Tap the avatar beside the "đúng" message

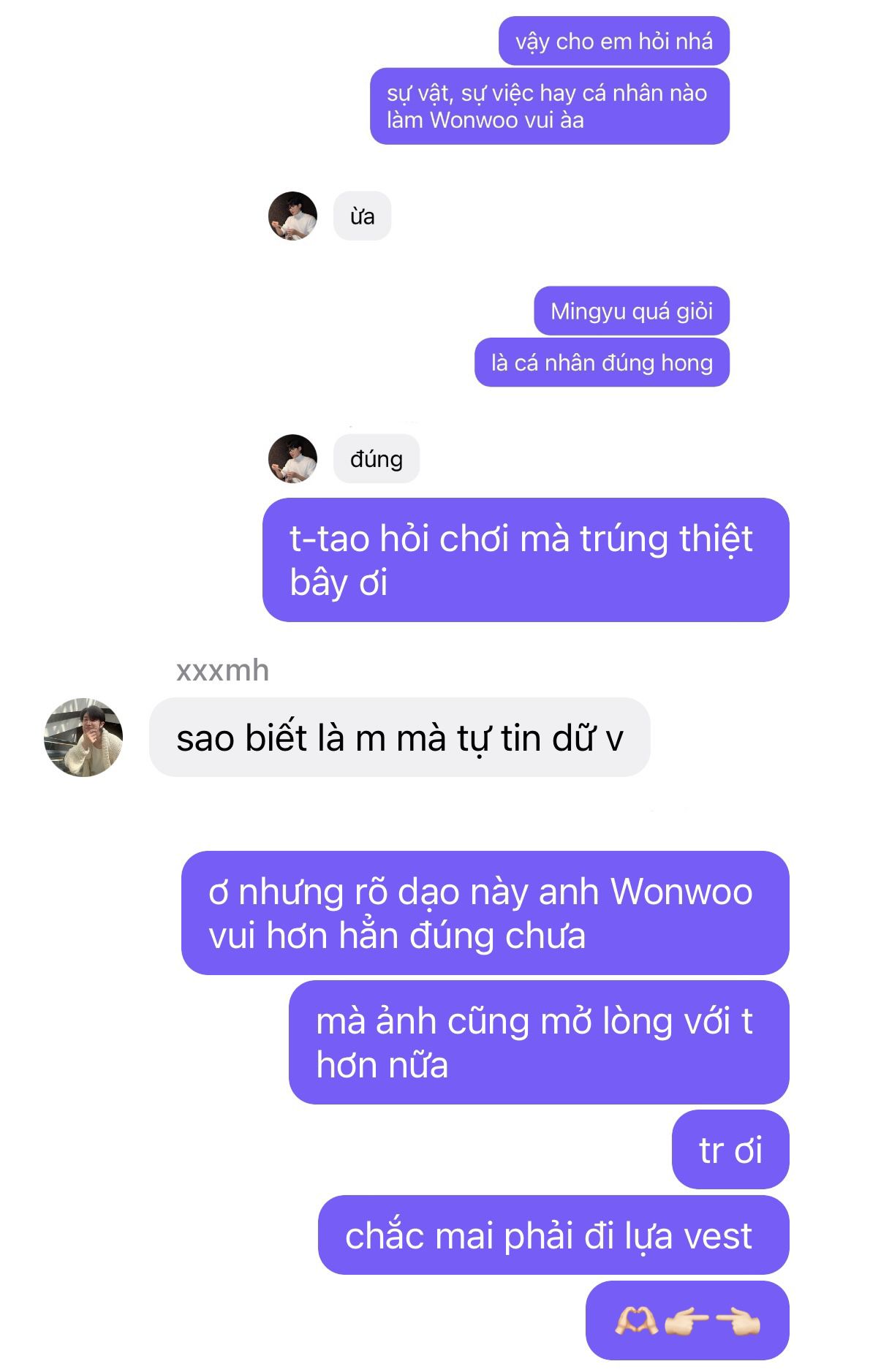point(292,459)
